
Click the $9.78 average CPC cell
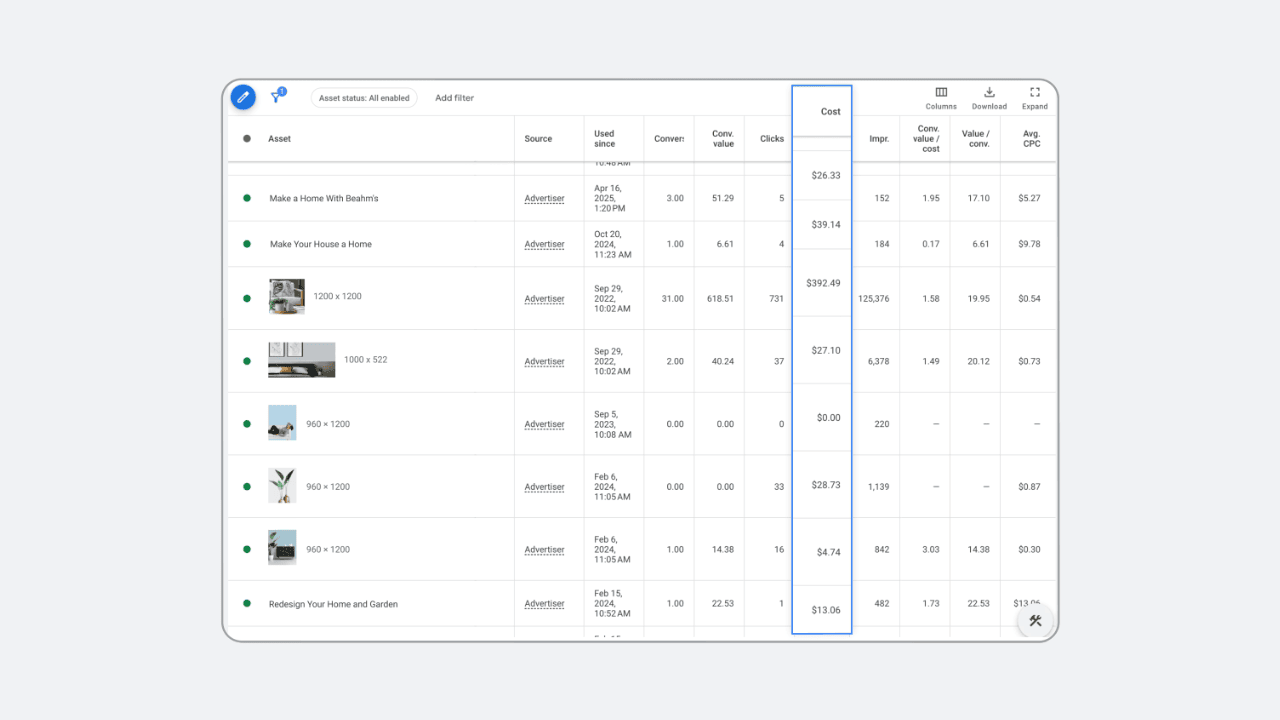click(1029, 244)
